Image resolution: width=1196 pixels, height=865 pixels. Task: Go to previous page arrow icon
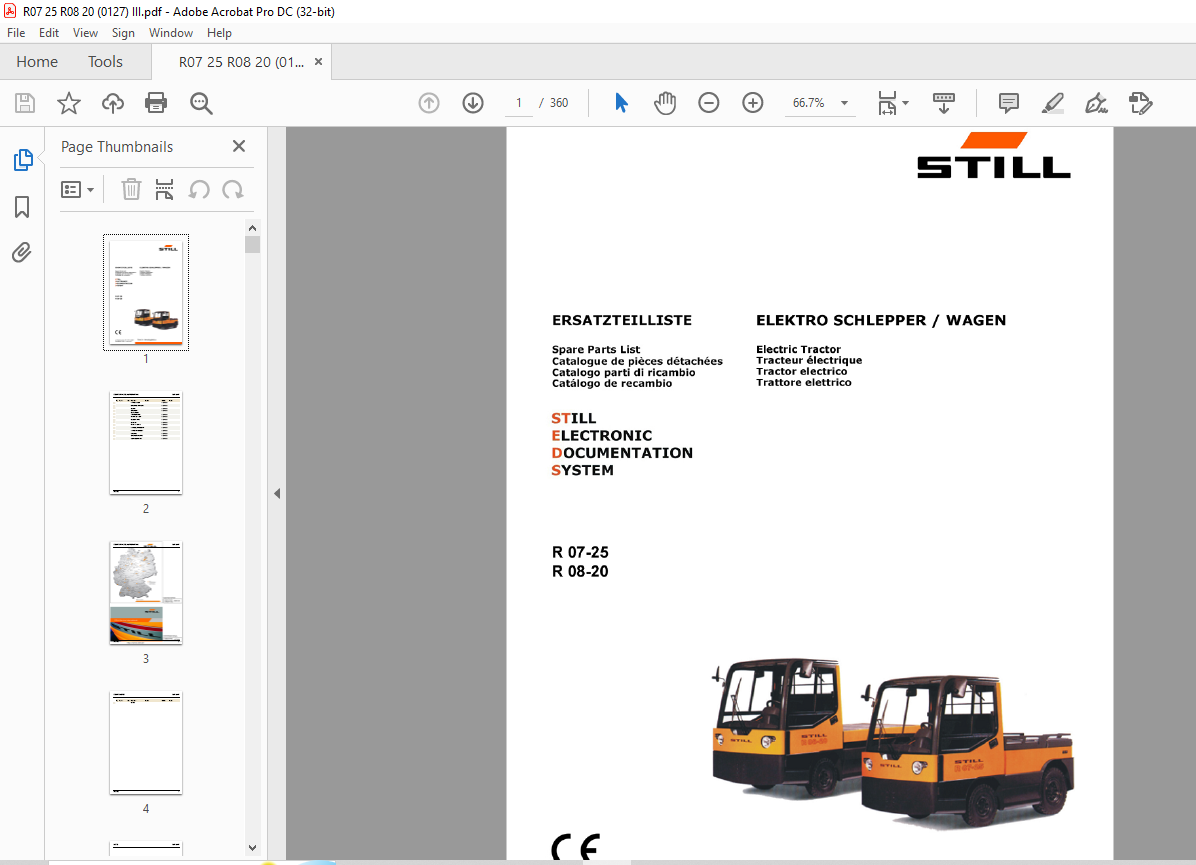point(429,103)
